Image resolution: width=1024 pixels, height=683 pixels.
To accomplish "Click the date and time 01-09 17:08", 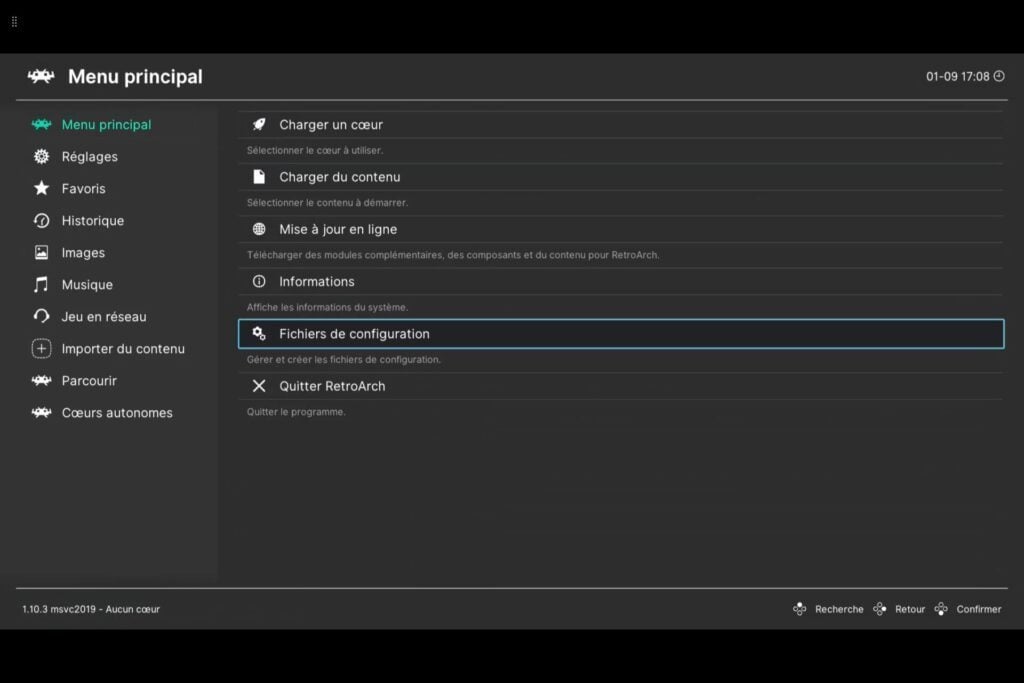I will coord(957,76).
